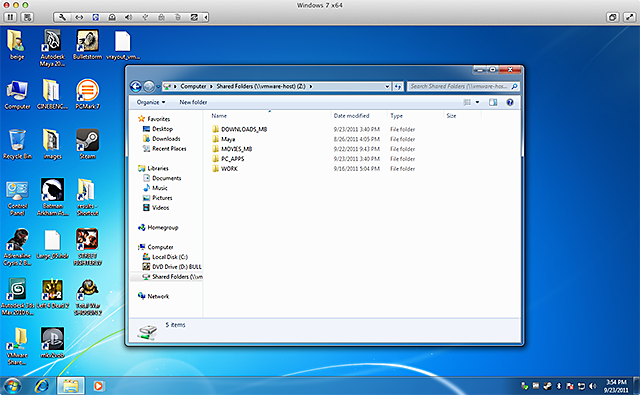Expand Computer breadcrumb arrow in address bar
The height and width of the screenshot is (395, 640).
(211, 87)
